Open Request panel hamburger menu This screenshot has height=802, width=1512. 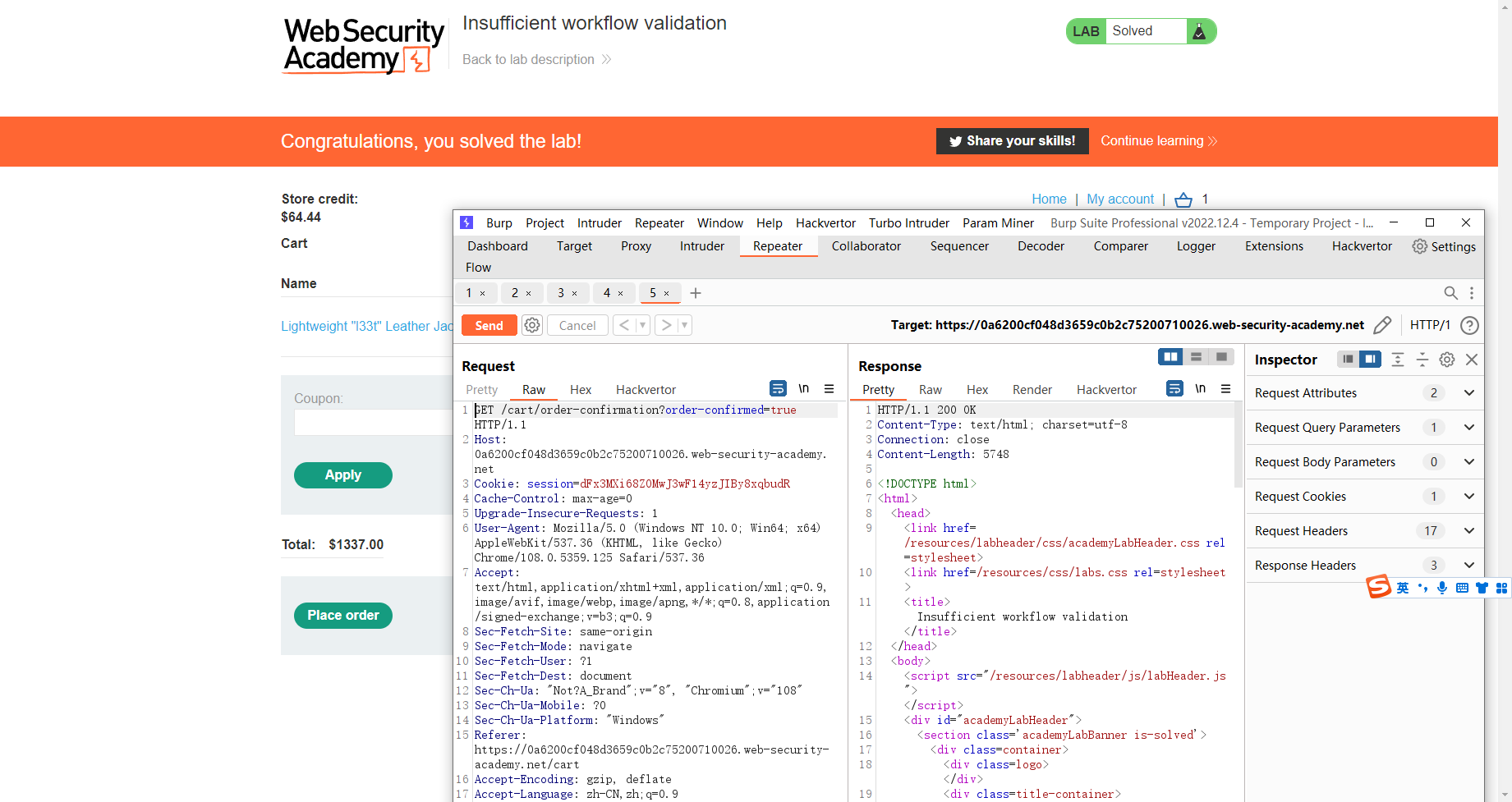point(830,388)
